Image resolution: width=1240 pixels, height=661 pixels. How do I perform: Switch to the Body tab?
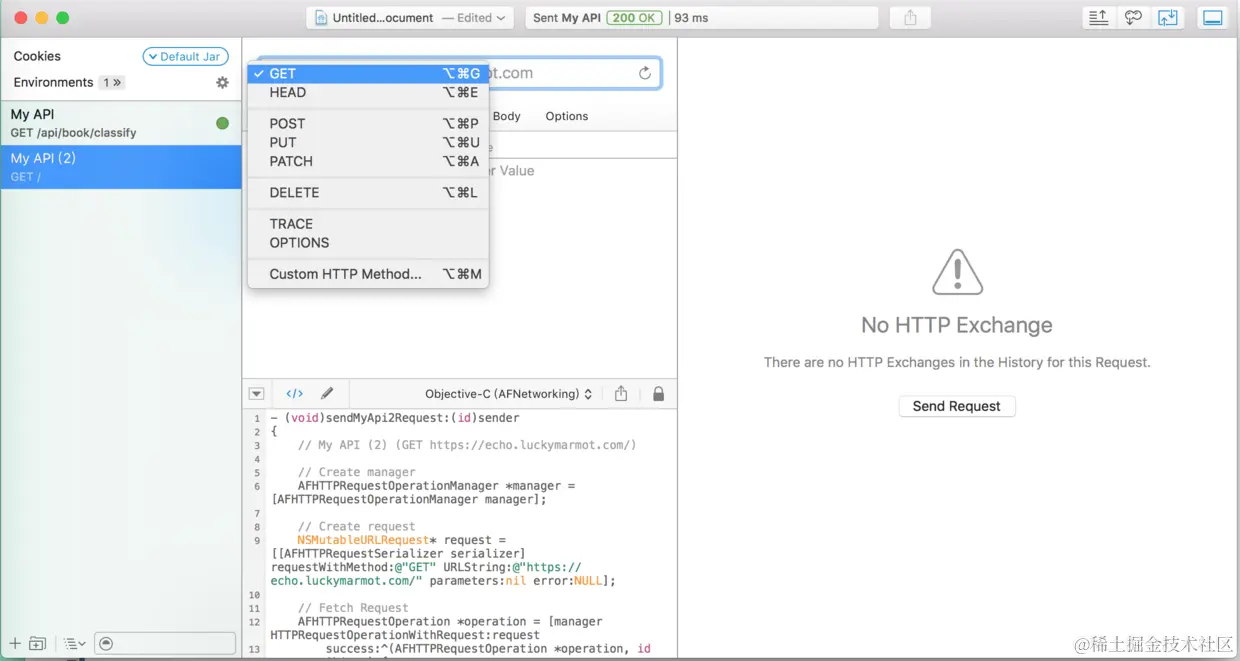(x=507, y=116)
